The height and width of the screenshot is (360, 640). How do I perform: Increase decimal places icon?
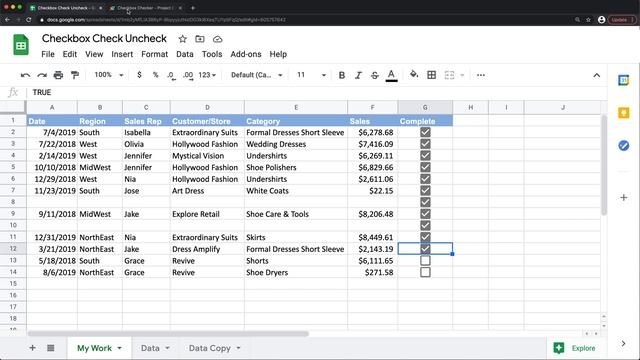[x=188, y=76]
